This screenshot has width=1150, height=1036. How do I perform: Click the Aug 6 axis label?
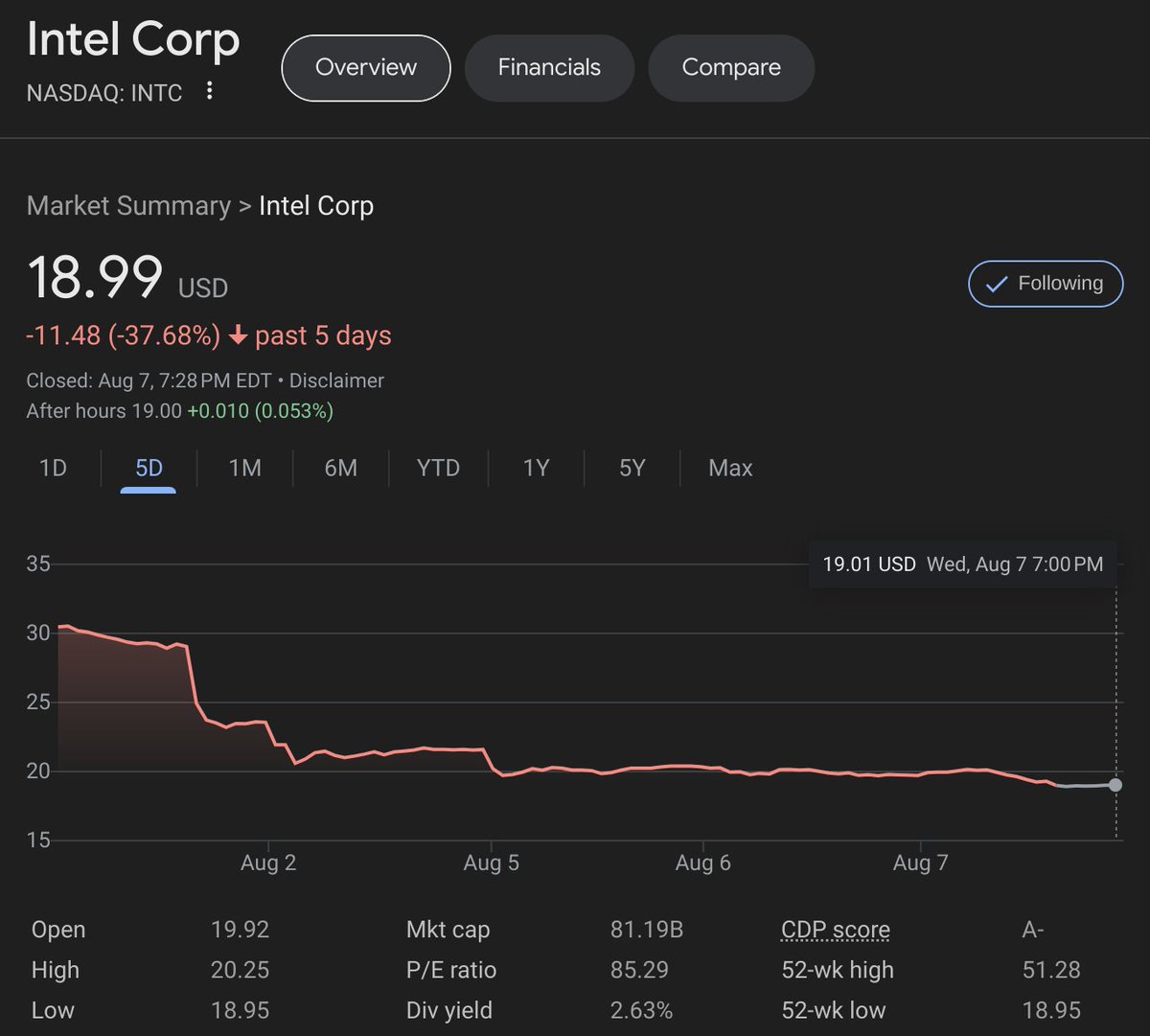(x=702, y=863)
